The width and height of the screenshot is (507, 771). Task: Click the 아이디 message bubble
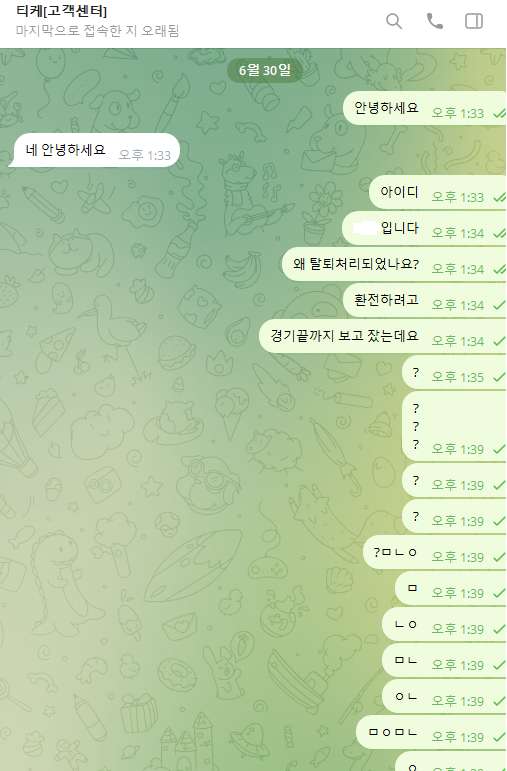[x=437, y=192]
